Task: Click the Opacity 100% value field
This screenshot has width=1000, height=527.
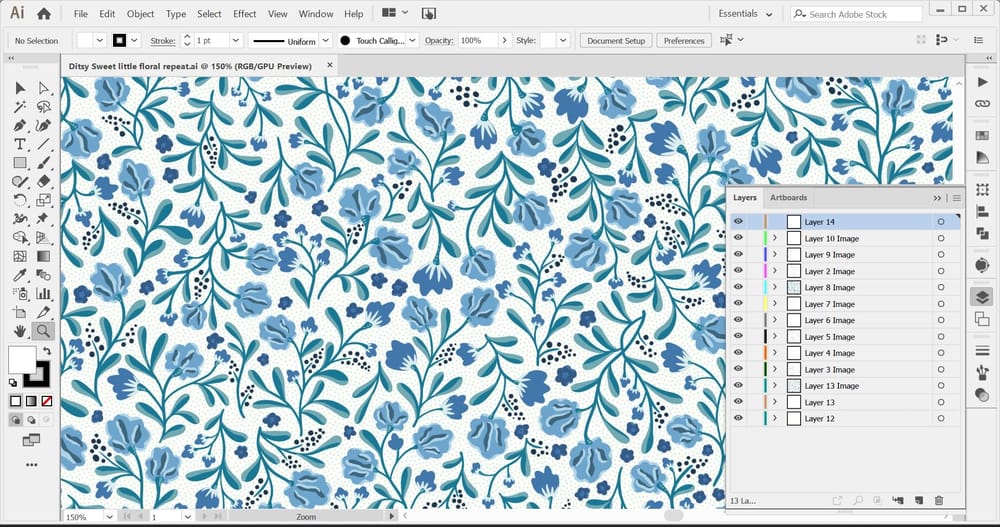Action: point(477,40)
